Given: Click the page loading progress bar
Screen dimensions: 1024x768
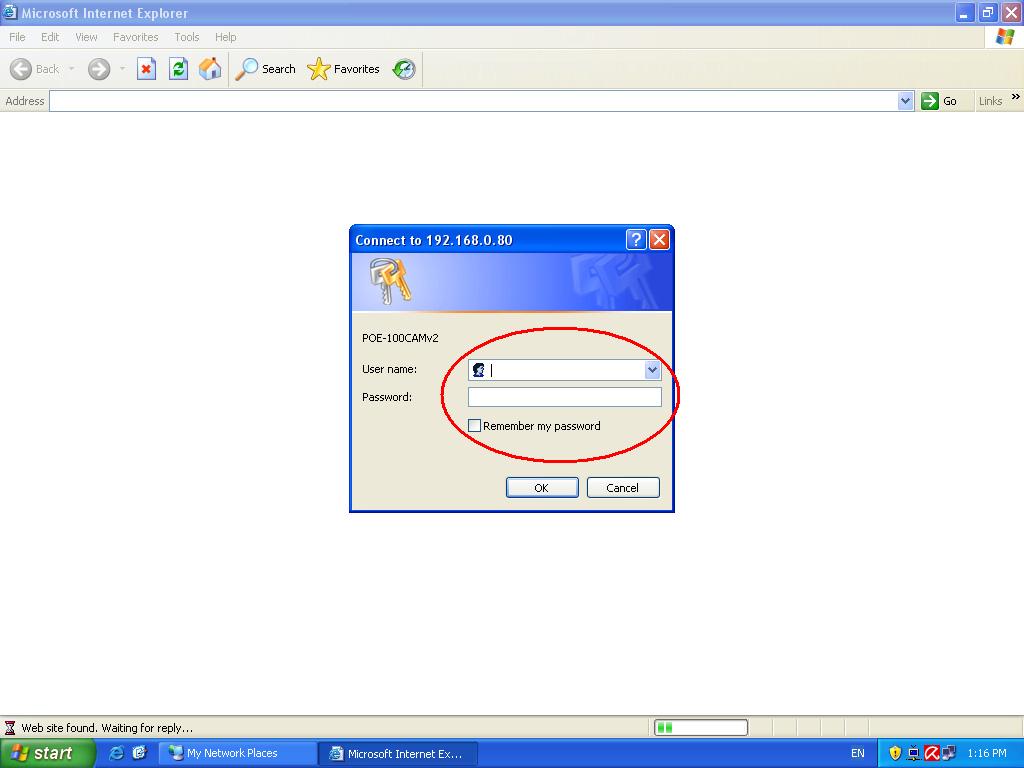Looking at the screenshot, I should pos(701,728).
